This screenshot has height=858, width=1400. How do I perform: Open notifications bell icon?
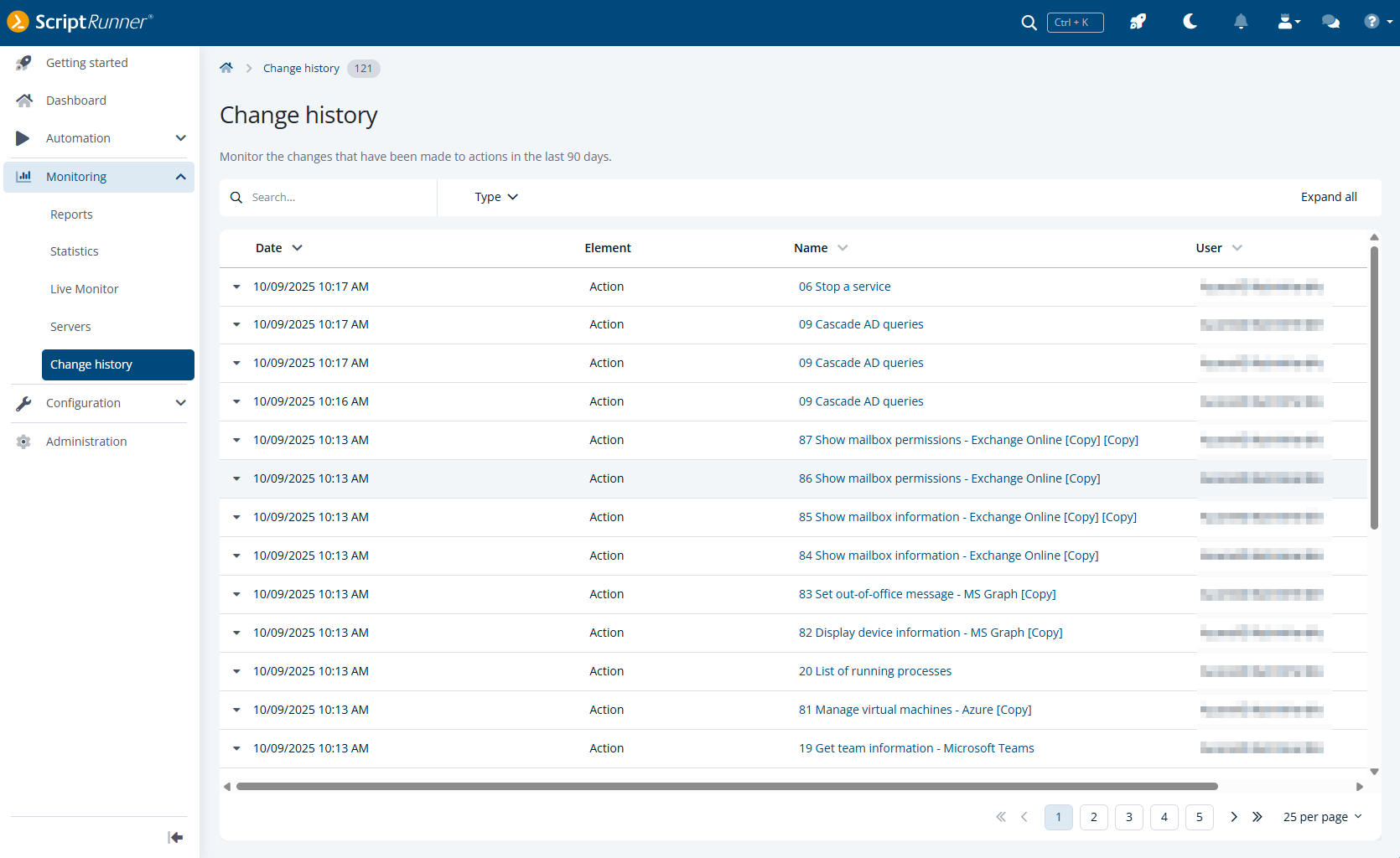click(1241, 22)
